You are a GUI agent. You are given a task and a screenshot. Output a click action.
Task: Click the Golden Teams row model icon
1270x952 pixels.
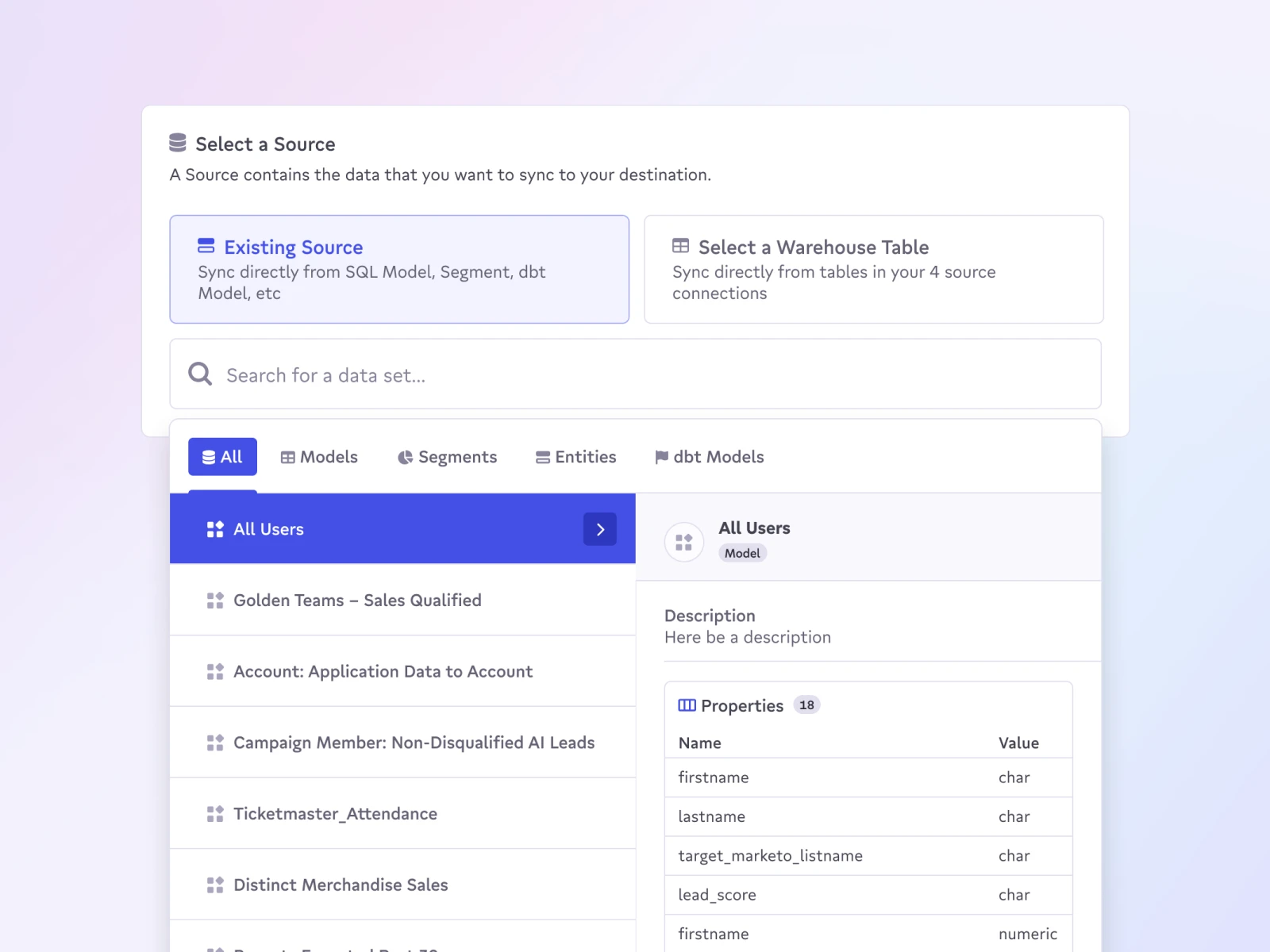point(215,601)
